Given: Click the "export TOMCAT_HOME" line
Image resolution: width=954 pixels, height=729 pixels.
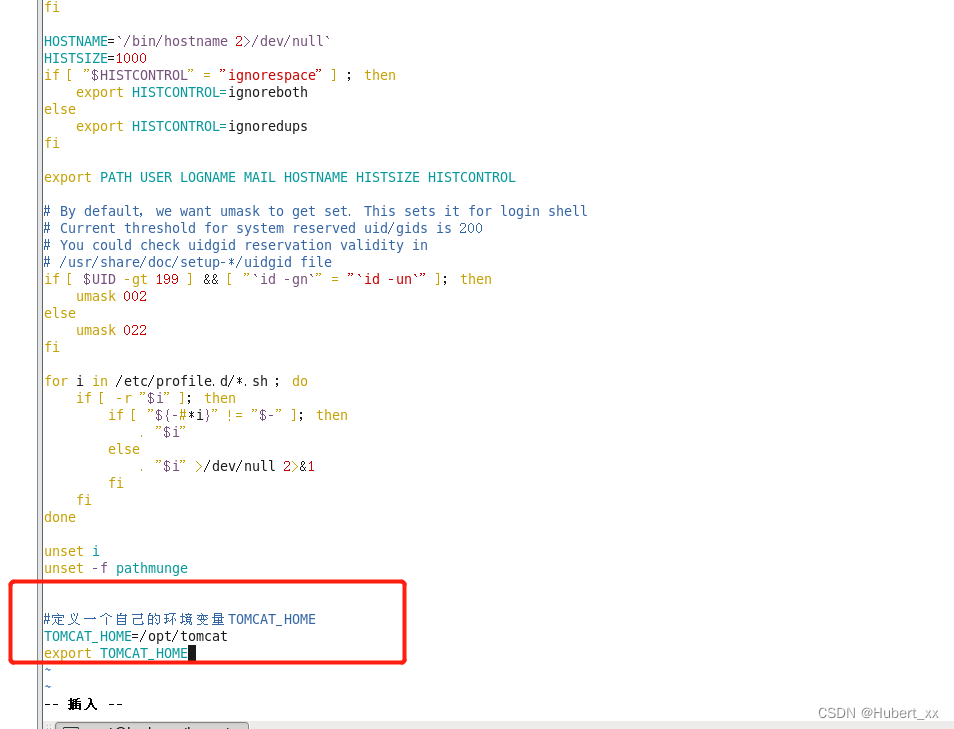Looking at the screenshot, I should pos(116,655).
